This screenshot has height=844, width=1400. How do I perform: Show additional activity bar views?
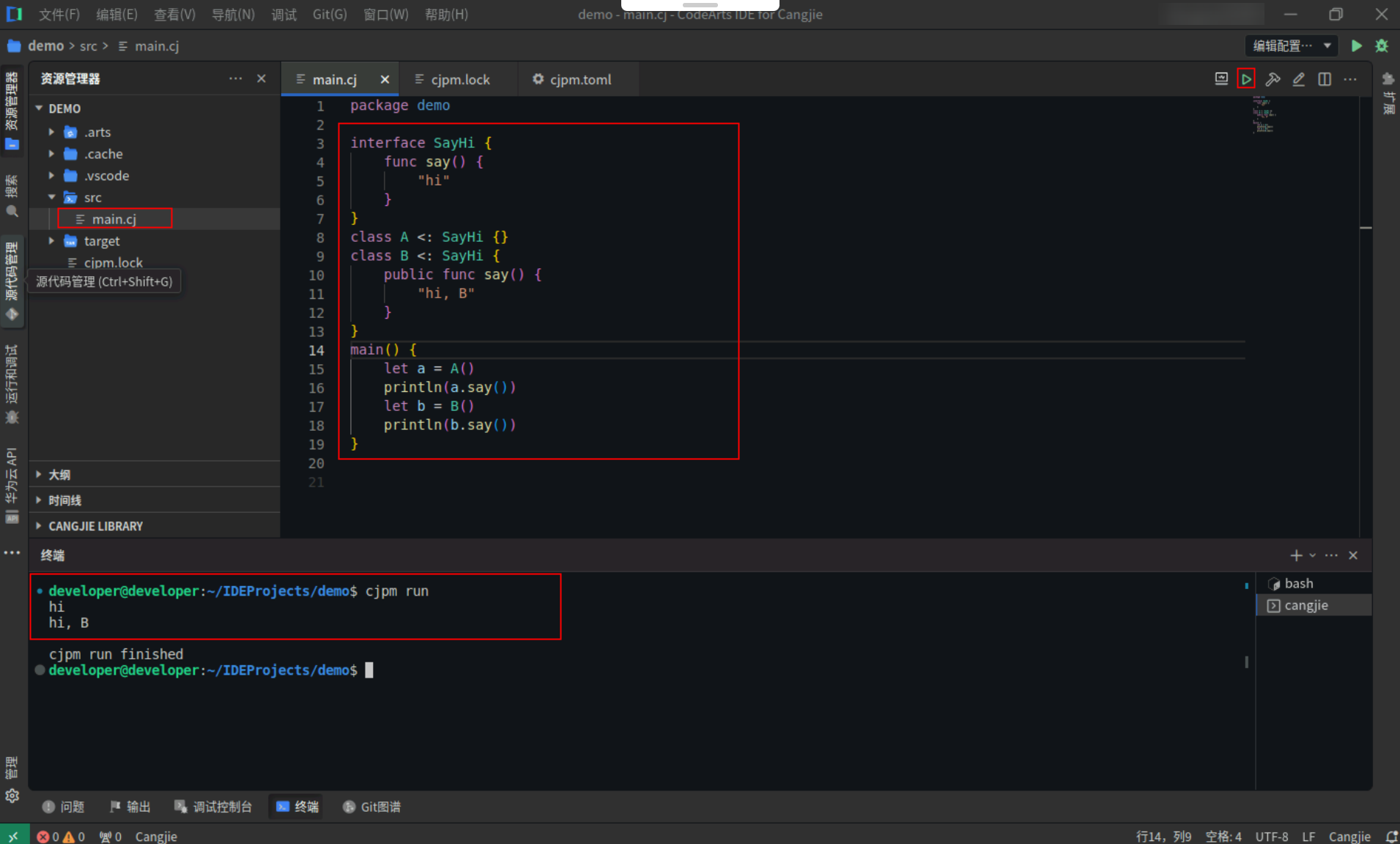pos(12,552)
